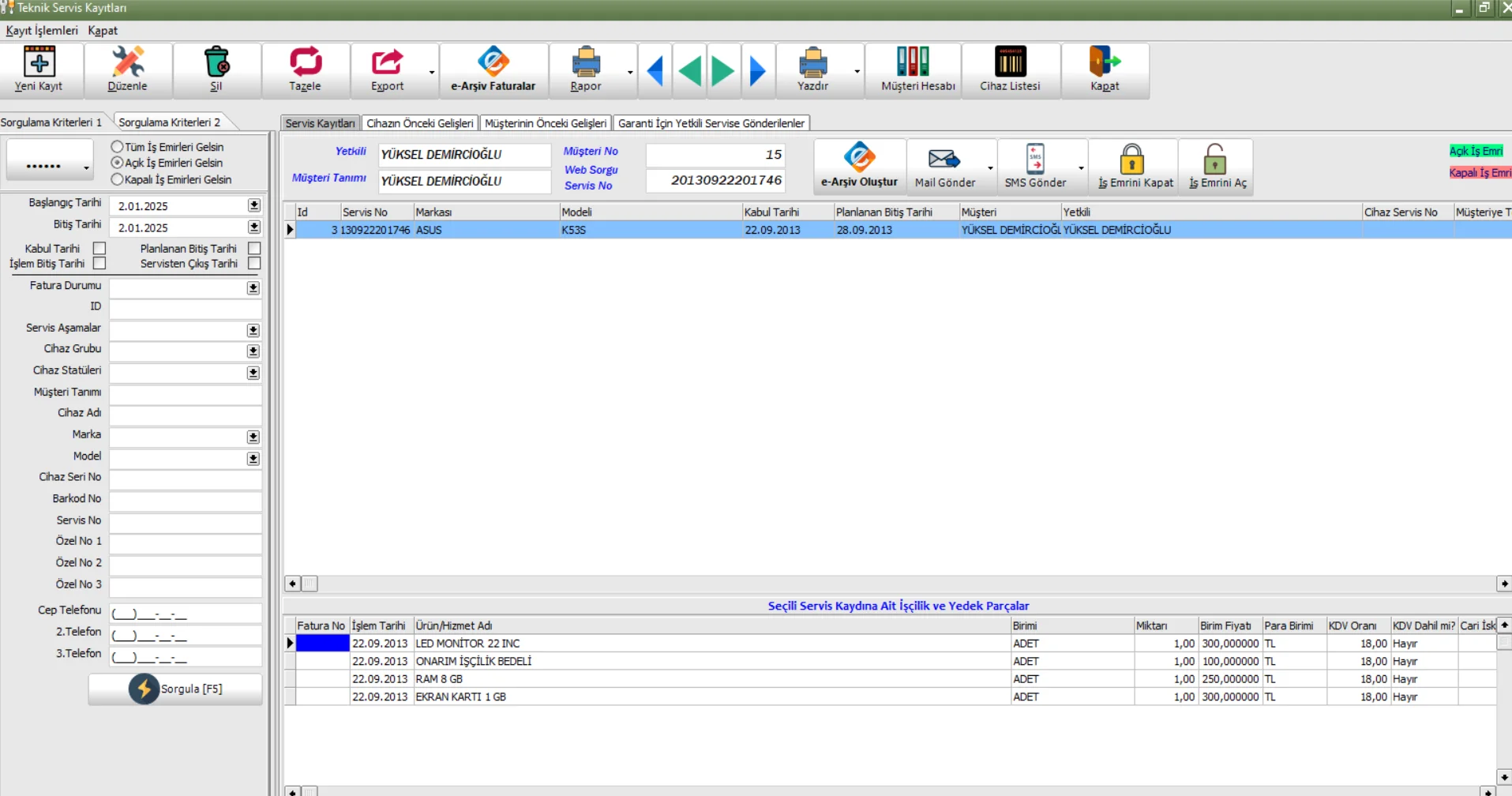Click the Düzenle edit icon
Screen dimensions: 1512x796
[x=127, y=62]
